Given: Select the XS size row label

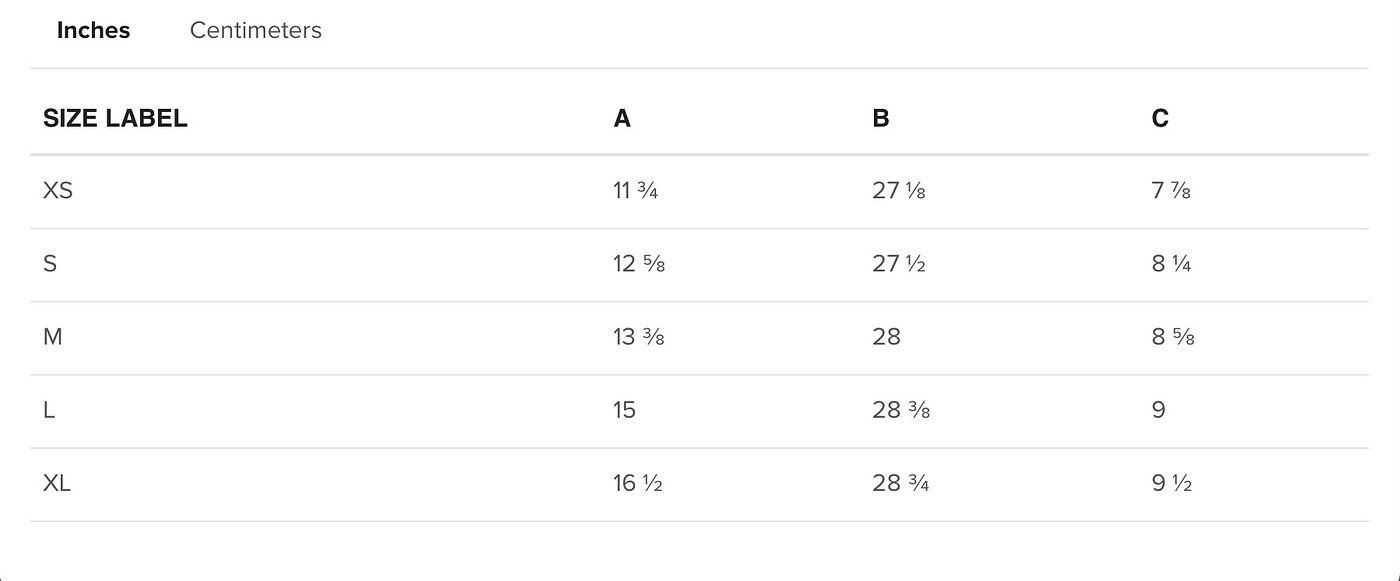Looking at the screenshot, I should (58, 190).
